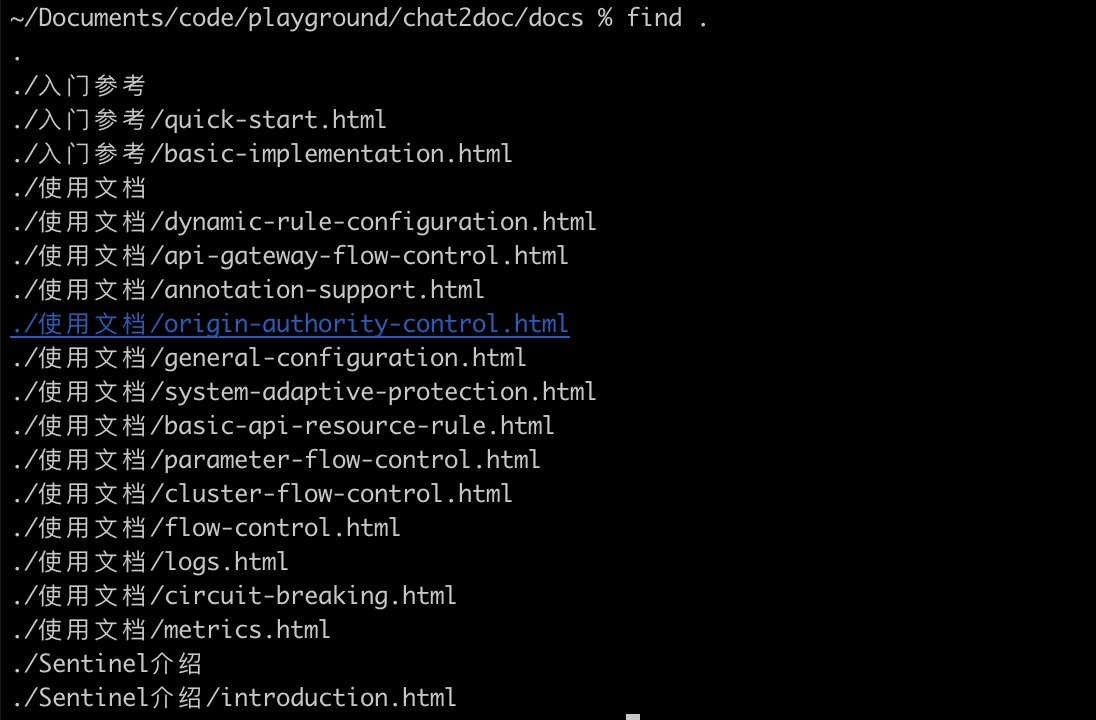
Task: Click the logs.html file path
Action: pyautogui.click(x=151, y=562)
